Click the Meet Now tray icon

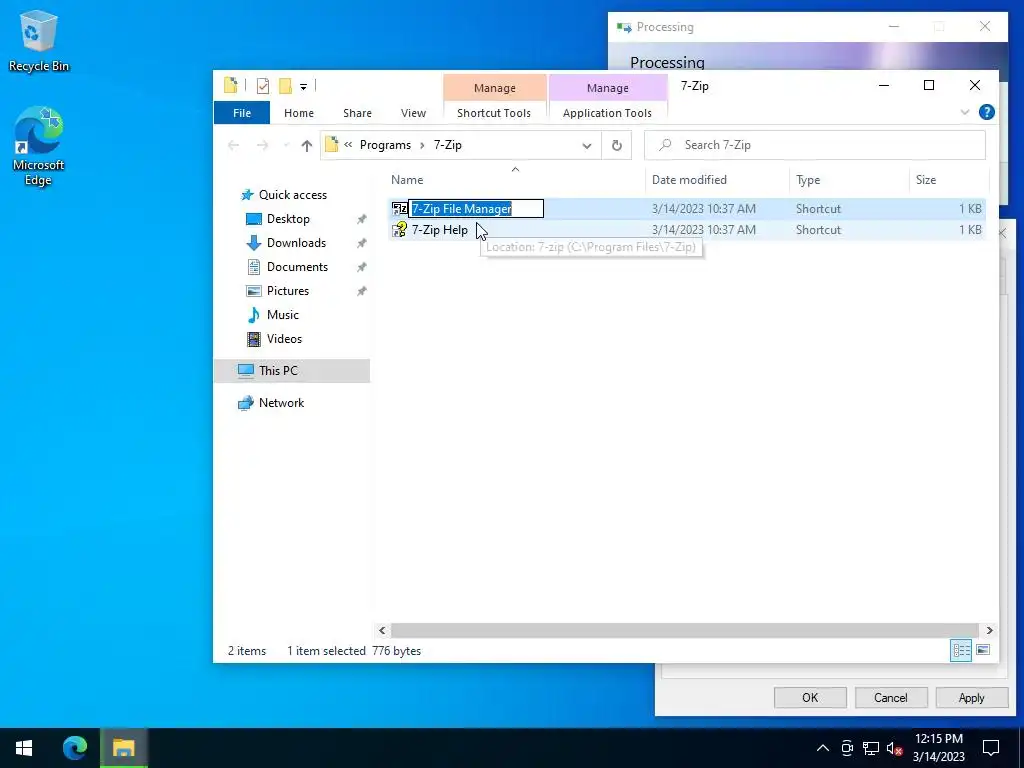(847, 748)
